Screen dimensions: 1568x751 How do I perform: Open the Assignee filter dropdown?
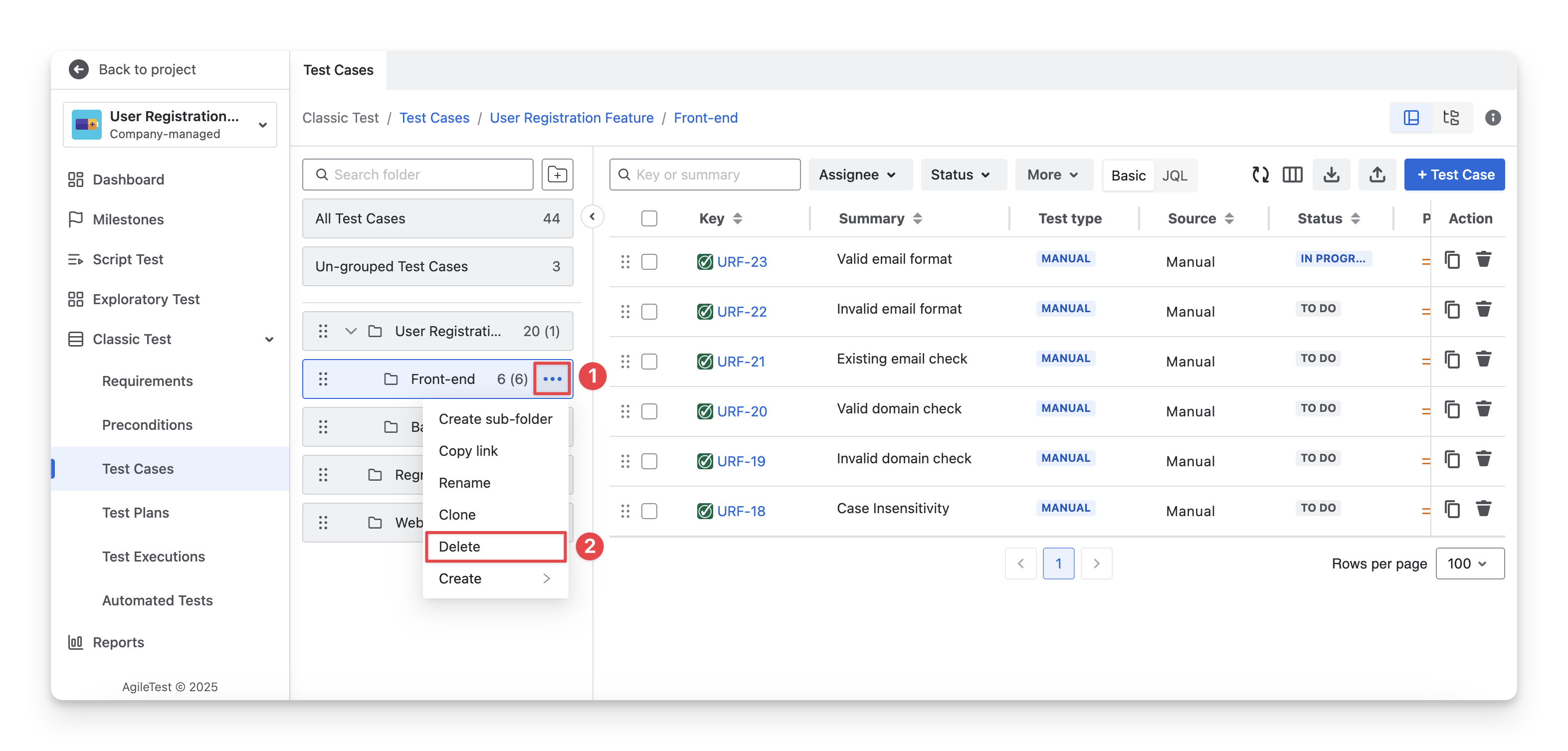click(859, 175)
